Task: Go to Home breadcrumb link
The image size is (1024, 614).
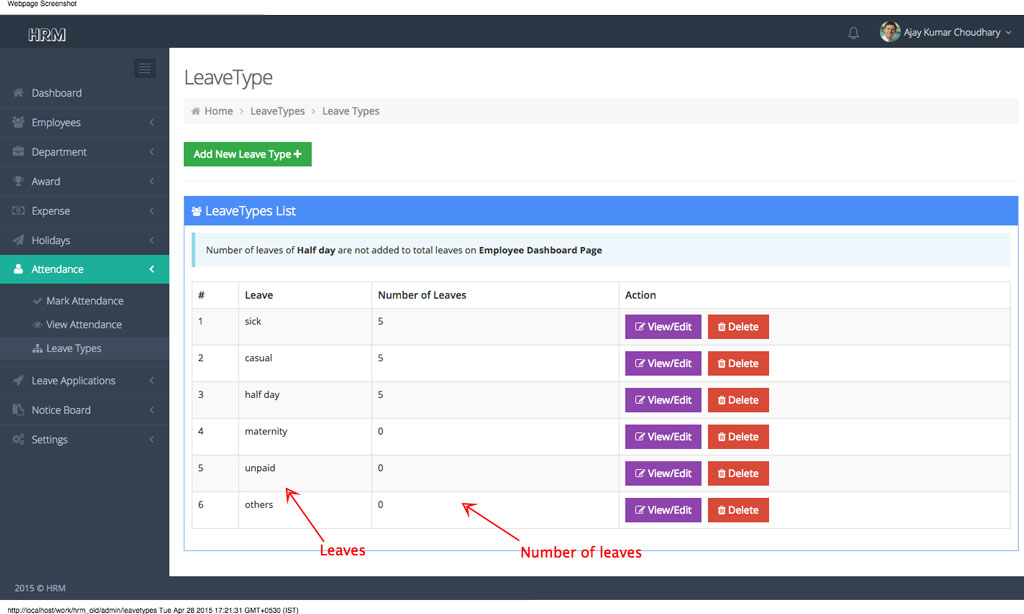Action: click(218, 111)
